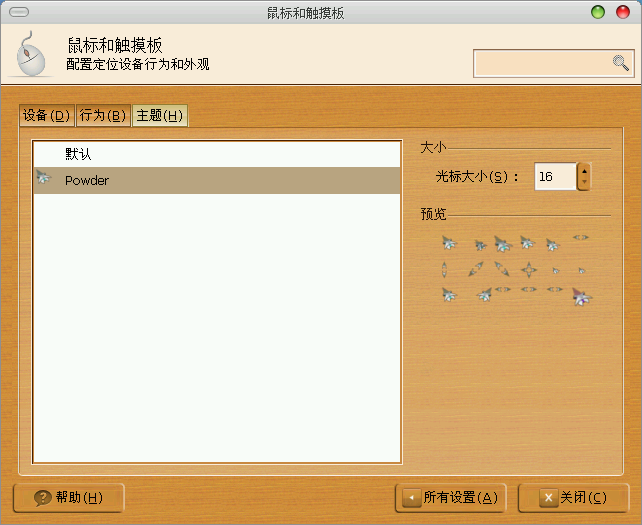Decrease cursor size with down arrow
642x525 pixels.
(584, 182)
